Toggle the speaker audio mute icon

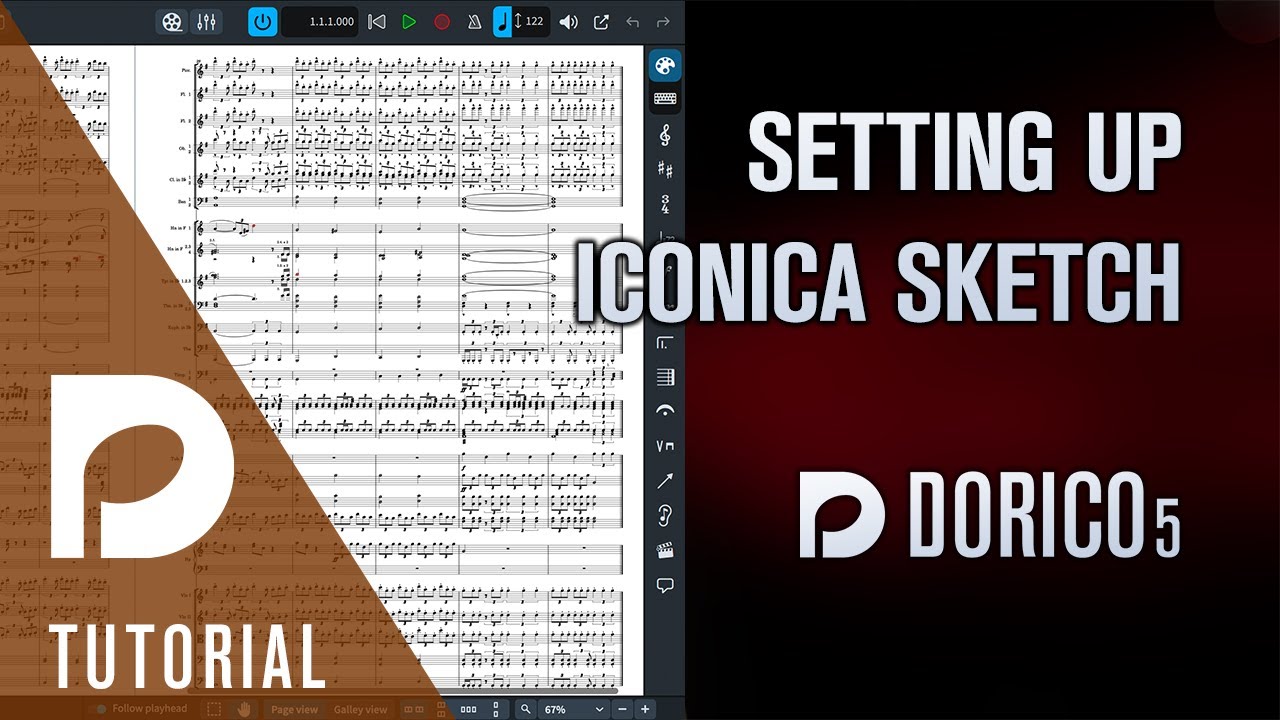[568, 21]
